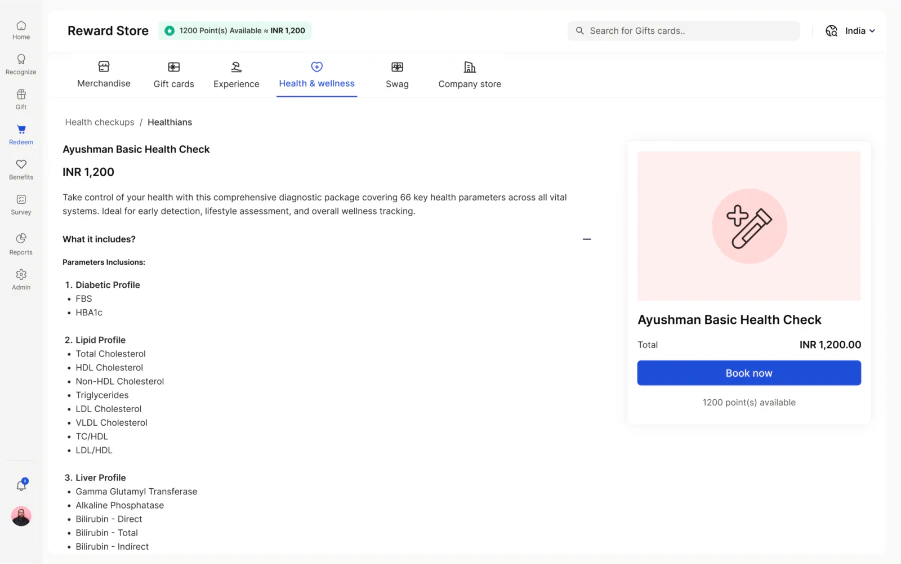Switch to the Experience tab
Image resolution: width=901 pixels, height=564 pixels.
pyautogui.click(x=236, y=75)
